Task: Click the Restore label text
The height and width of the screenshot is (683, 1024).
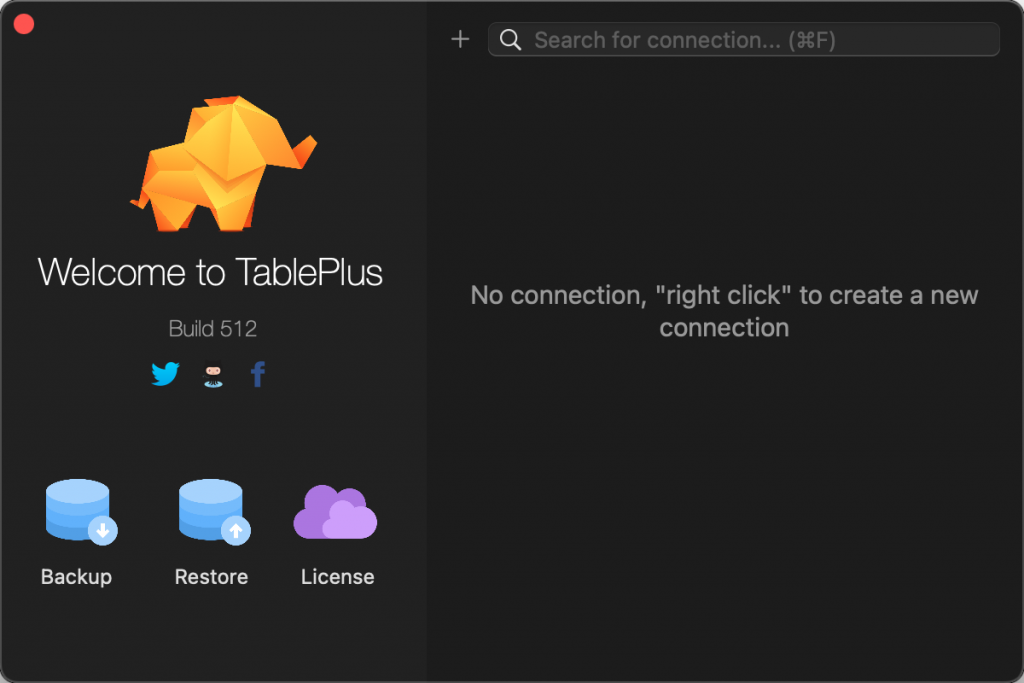Action: point(211,576)
